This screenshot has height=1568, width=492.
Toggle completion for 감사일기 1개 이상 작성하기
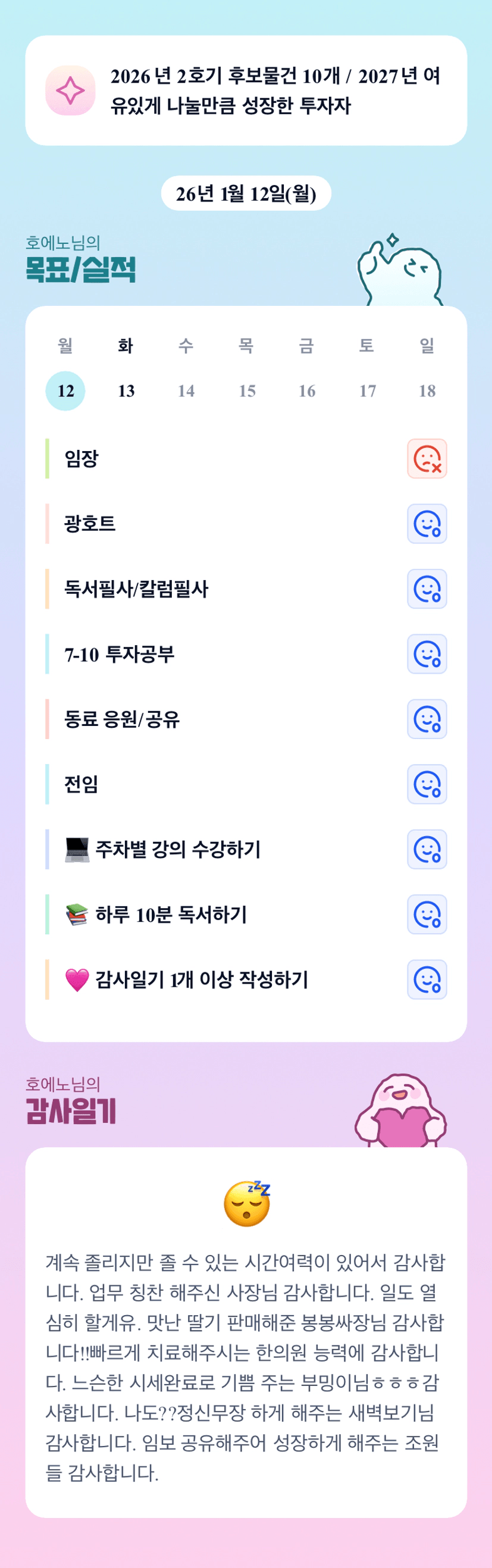point(427,979)
